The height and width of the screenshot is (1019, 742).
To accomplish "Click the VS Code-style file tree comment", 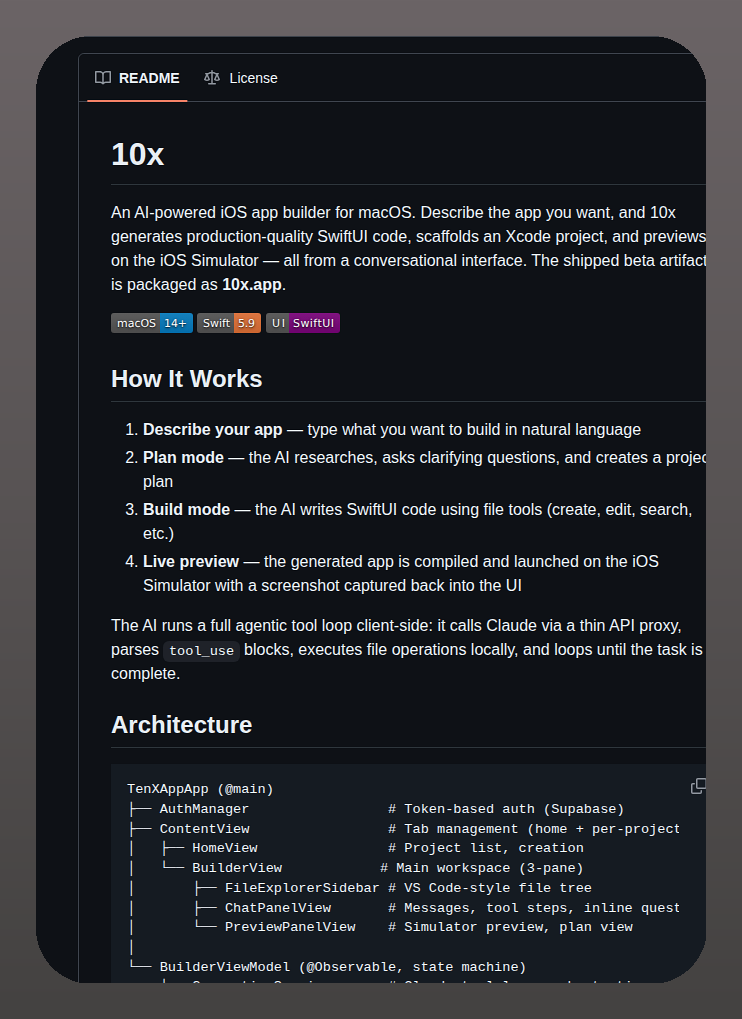I will point(490,888).
